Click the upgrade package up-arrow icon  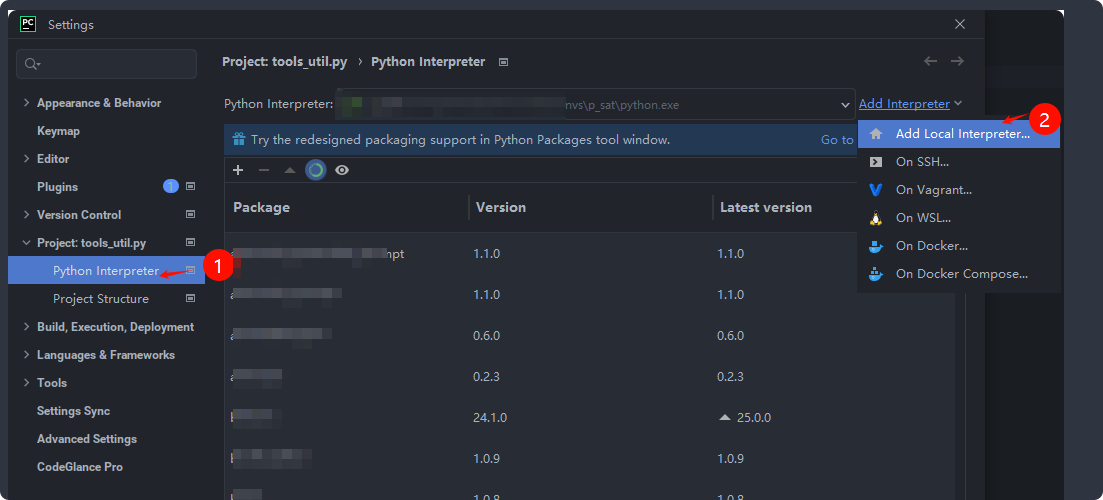[x=290, y=170]
